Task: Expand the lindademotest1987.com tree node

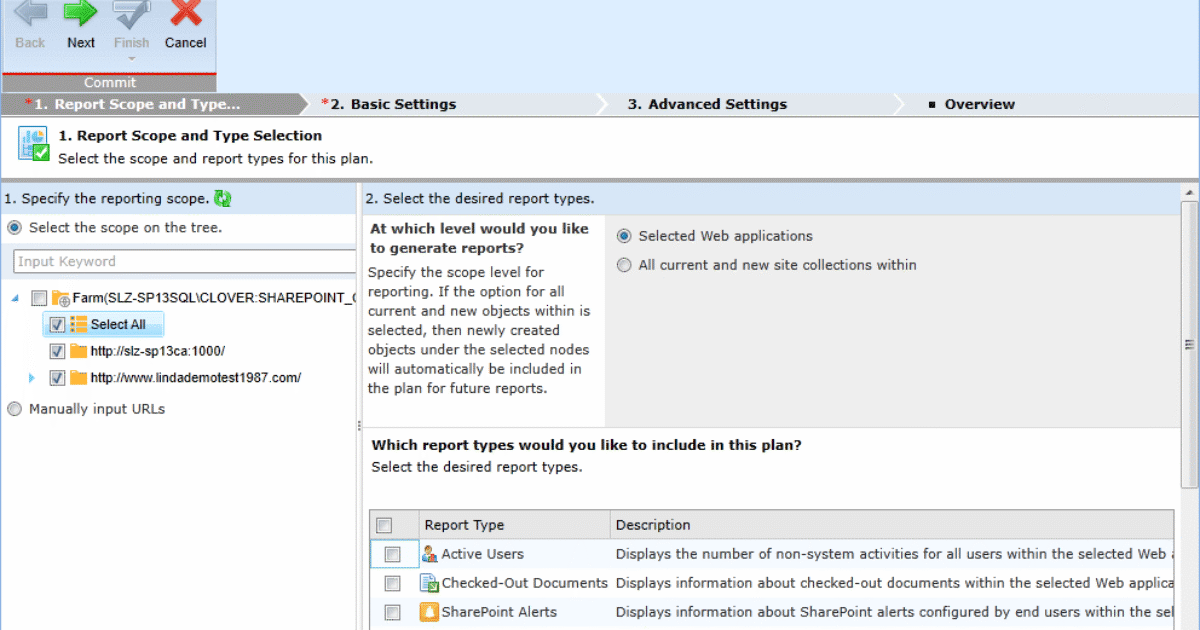Action: coord(31,377)
